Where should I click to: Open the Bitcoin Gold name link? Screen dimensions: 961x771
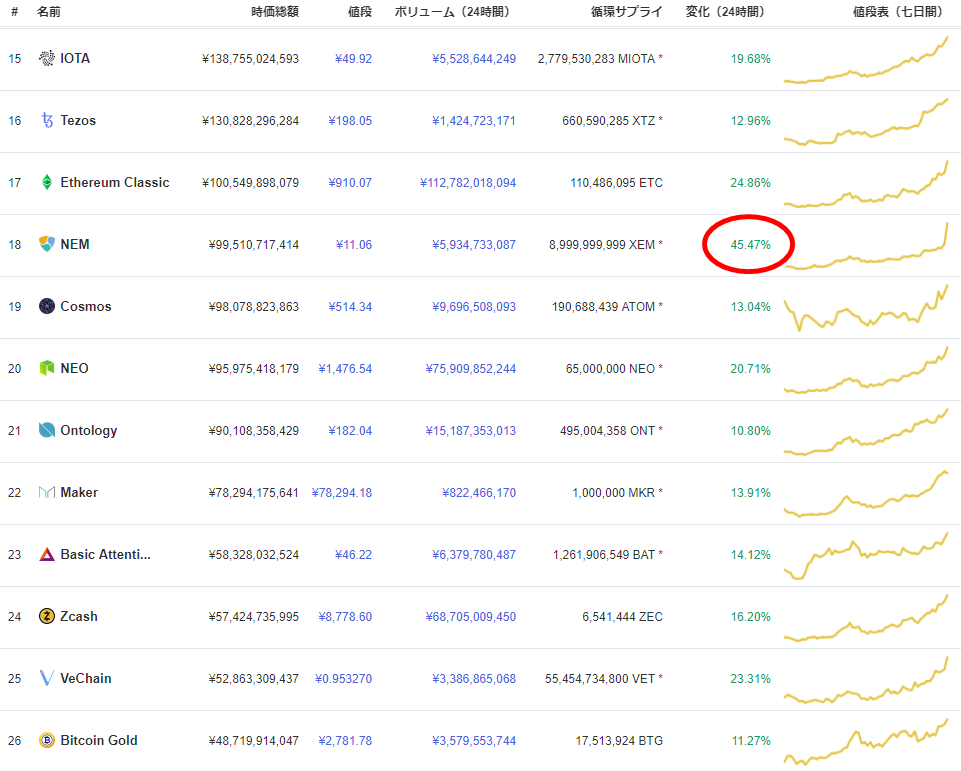[99, 740]
